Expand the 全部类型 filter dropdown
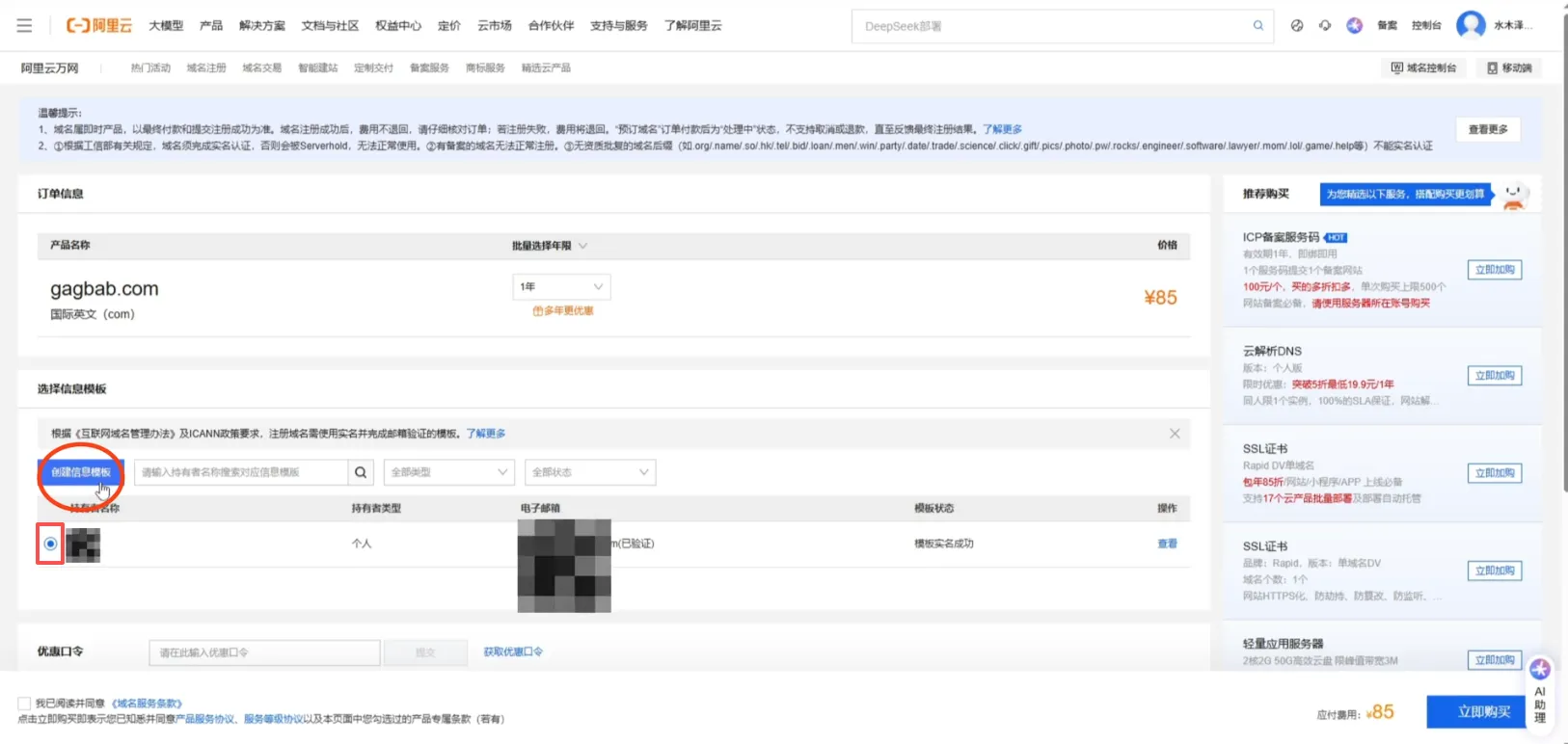1568x744 pixels. pos(448,472)
